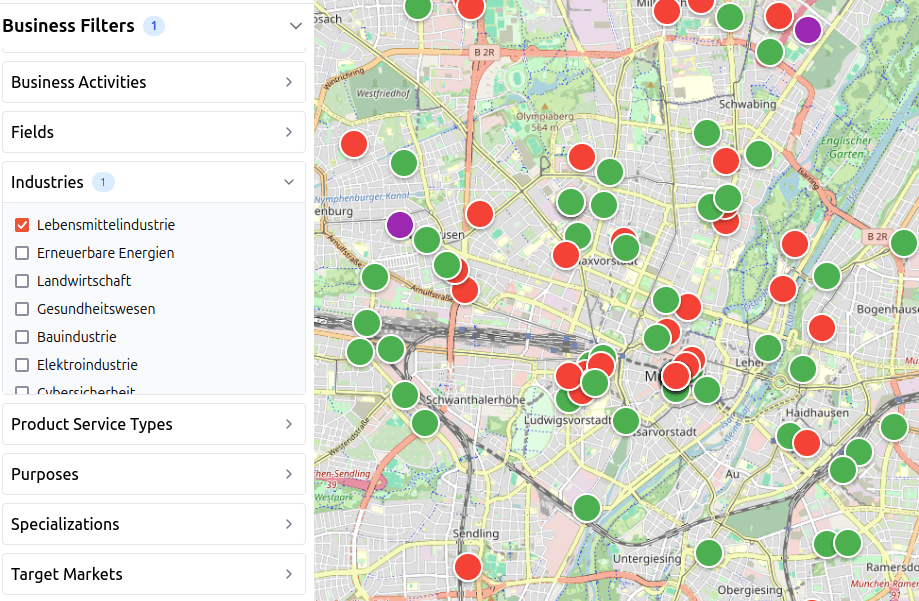Click the red marker left of Bogenhausen

[x=822, y=327]
